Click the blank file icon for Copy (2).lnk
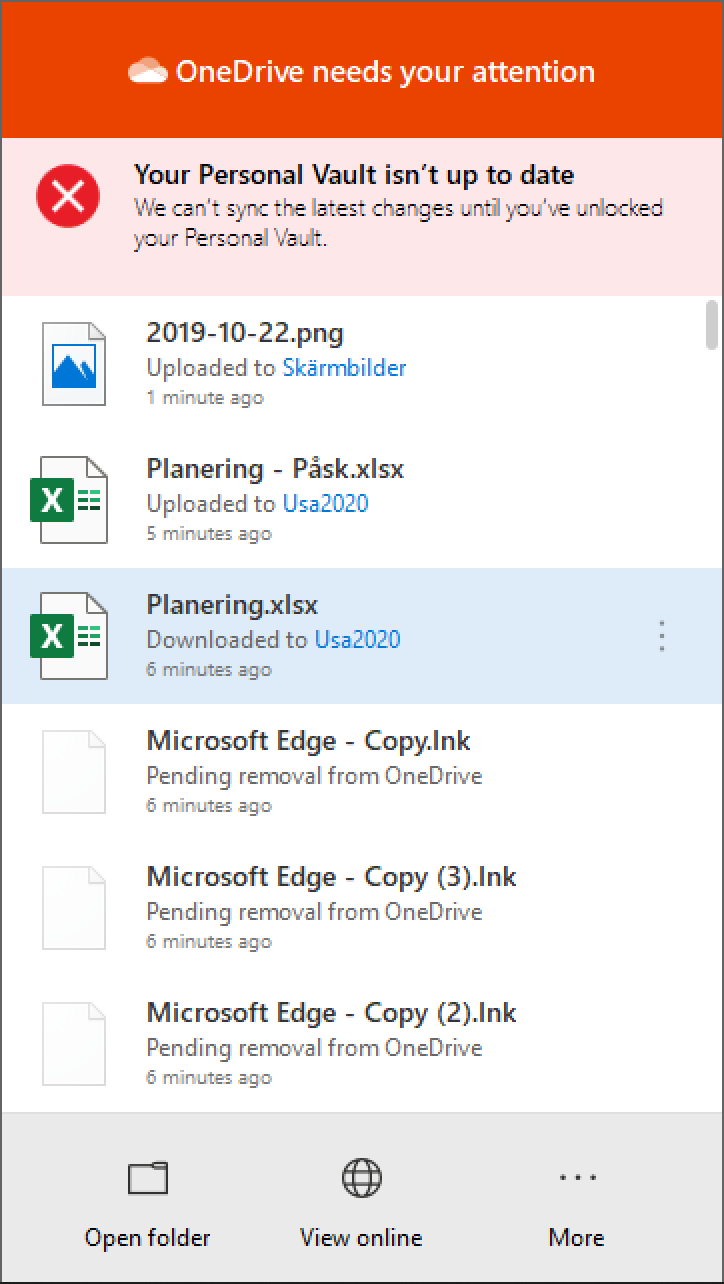 [x=73, y=1044]
